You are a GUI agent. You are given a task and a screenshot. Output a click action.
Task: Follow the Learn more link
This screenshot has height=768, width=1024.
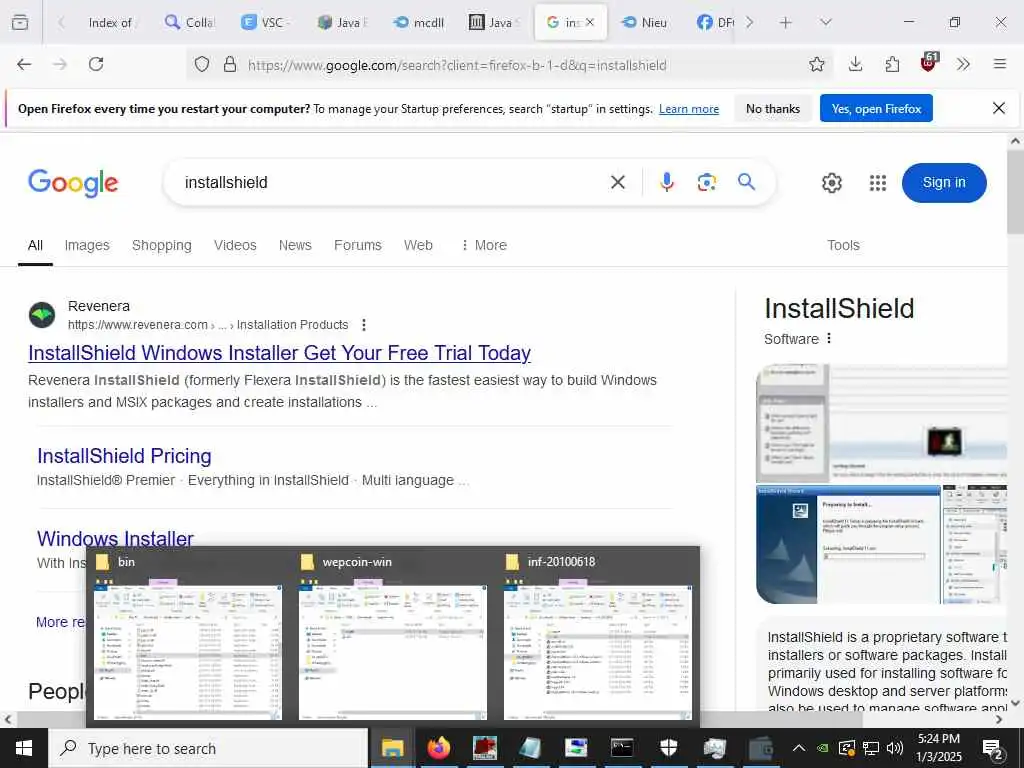click(688, 109)
